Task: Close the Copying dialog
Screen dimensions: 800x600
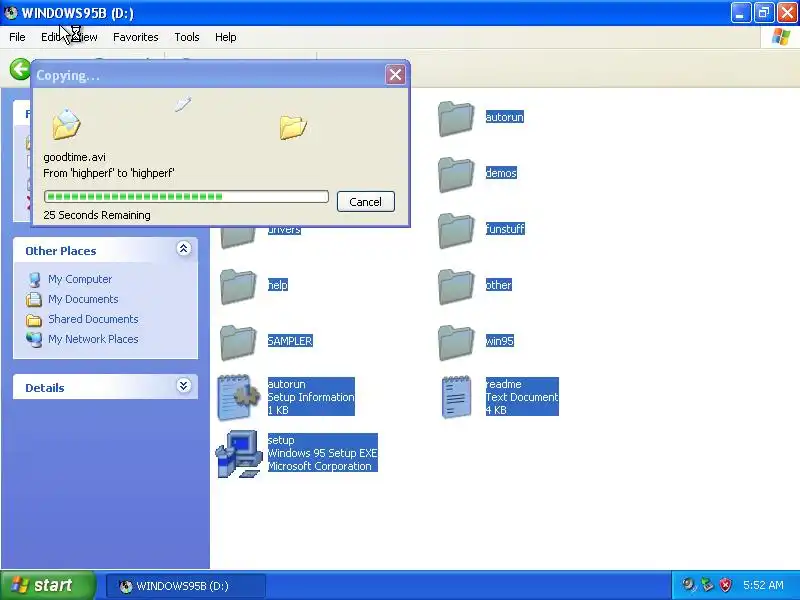Action: 395,75
